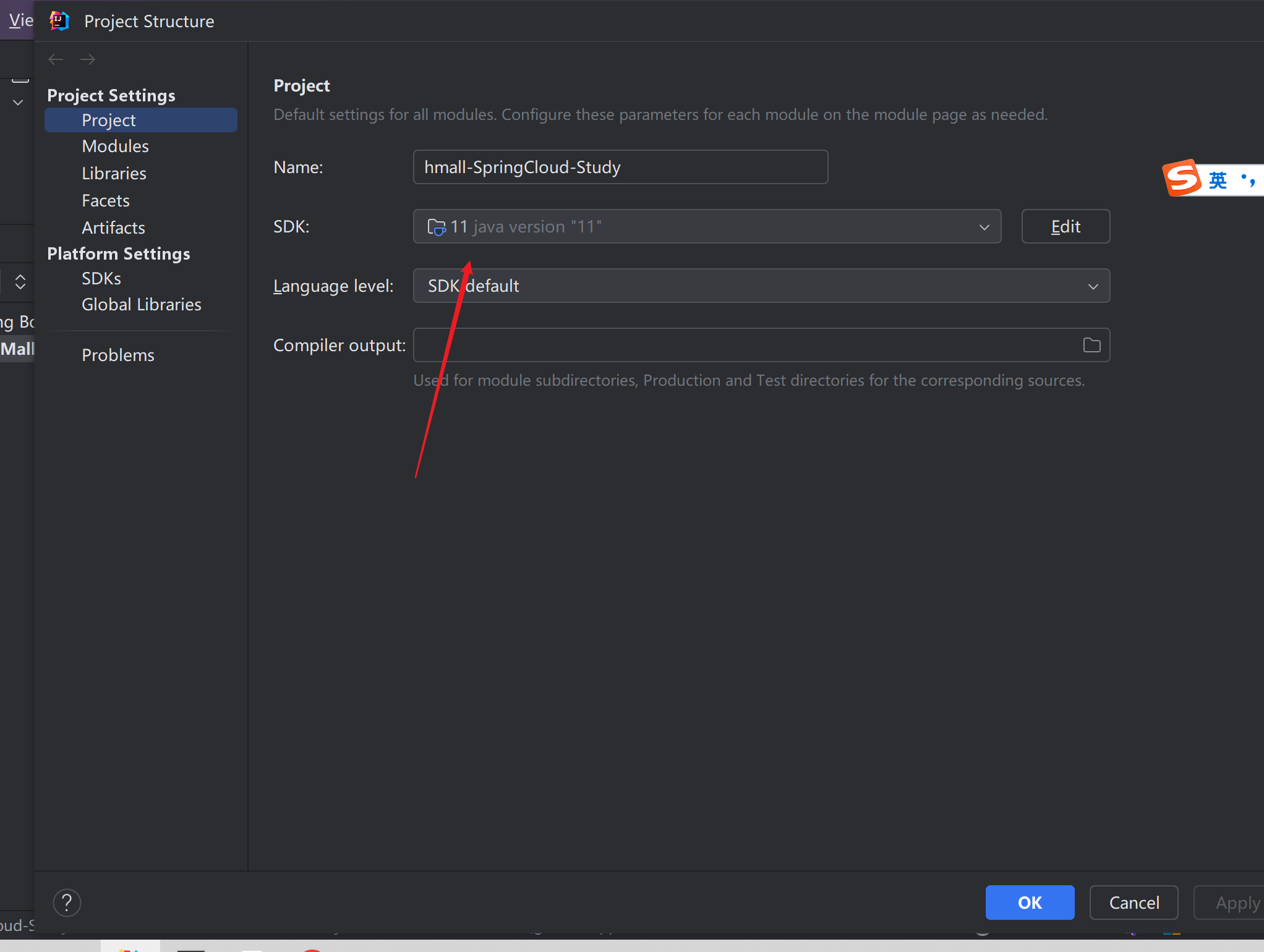Viewport: 1264px width, 952px height.
Task: Click the Cancel button
Action: [x=1134, y=903]
